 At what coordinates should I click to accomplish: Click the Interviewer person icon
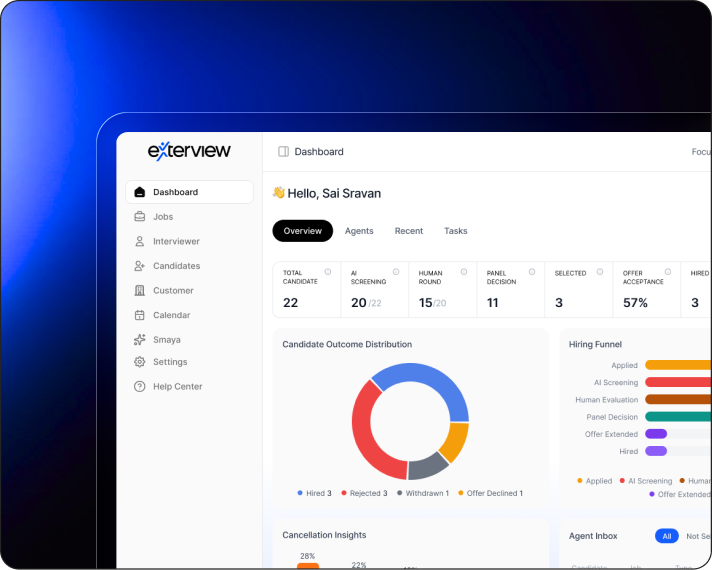point(140,241)
